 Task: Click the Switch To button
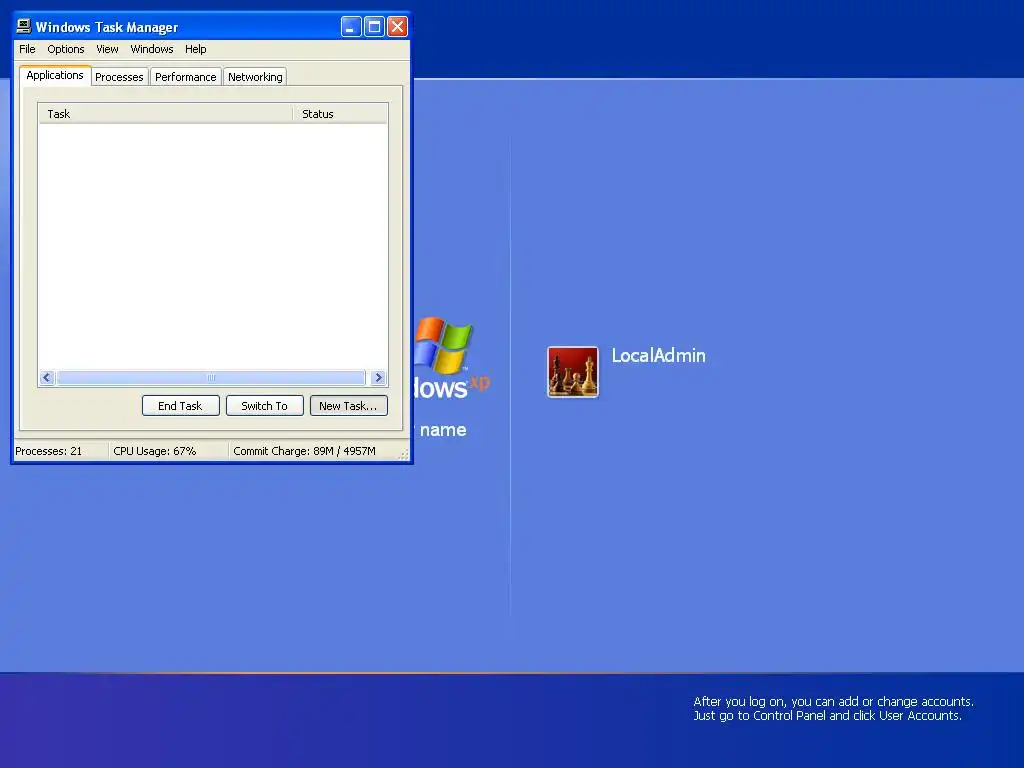264,406
